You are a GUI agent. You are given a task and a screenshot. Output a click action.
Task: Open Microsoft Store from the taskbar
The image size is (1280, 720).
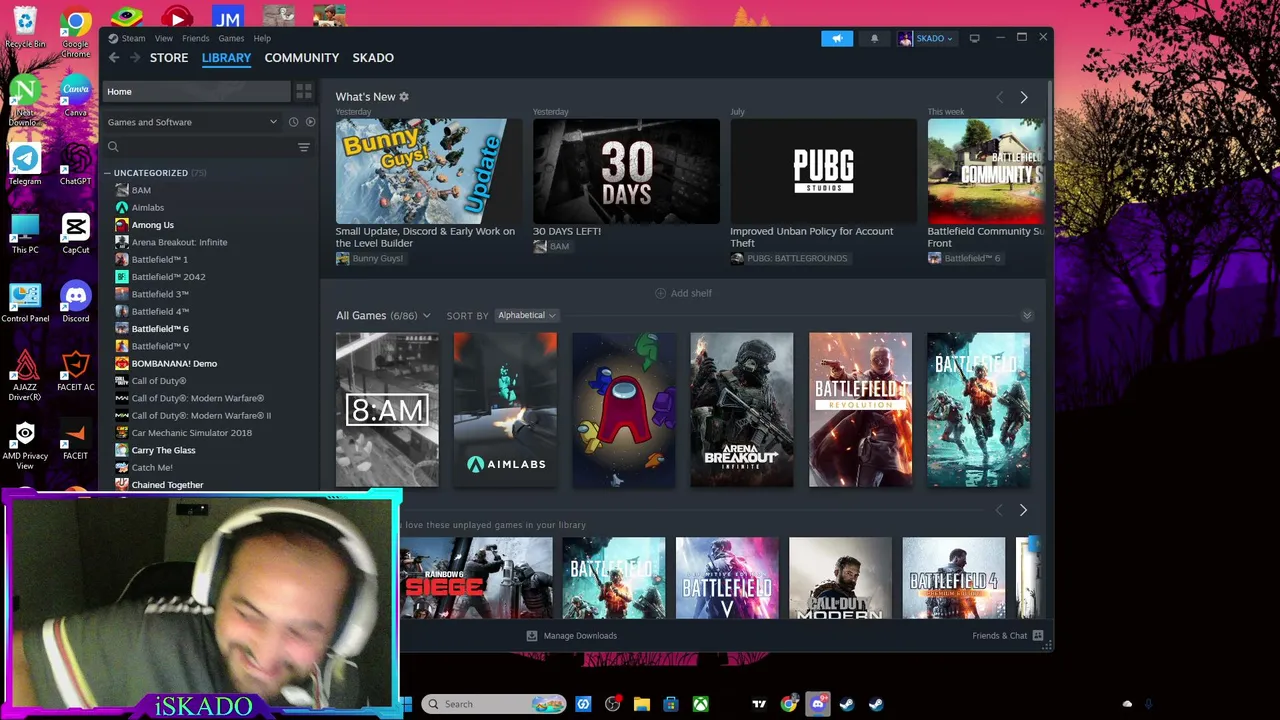(671, 704)
